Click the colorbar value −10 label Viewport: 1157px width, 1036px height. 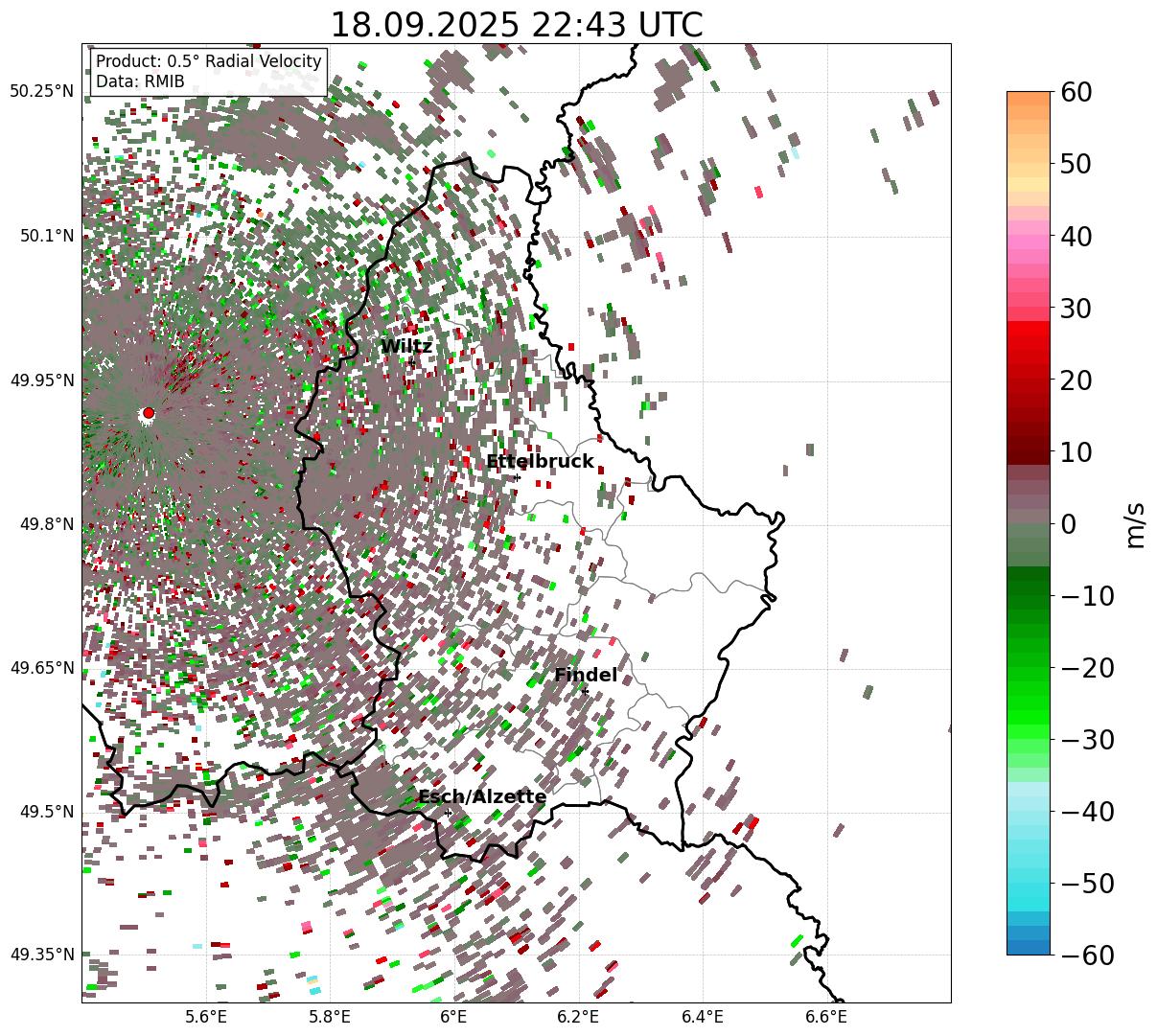tap(1087, 595)
